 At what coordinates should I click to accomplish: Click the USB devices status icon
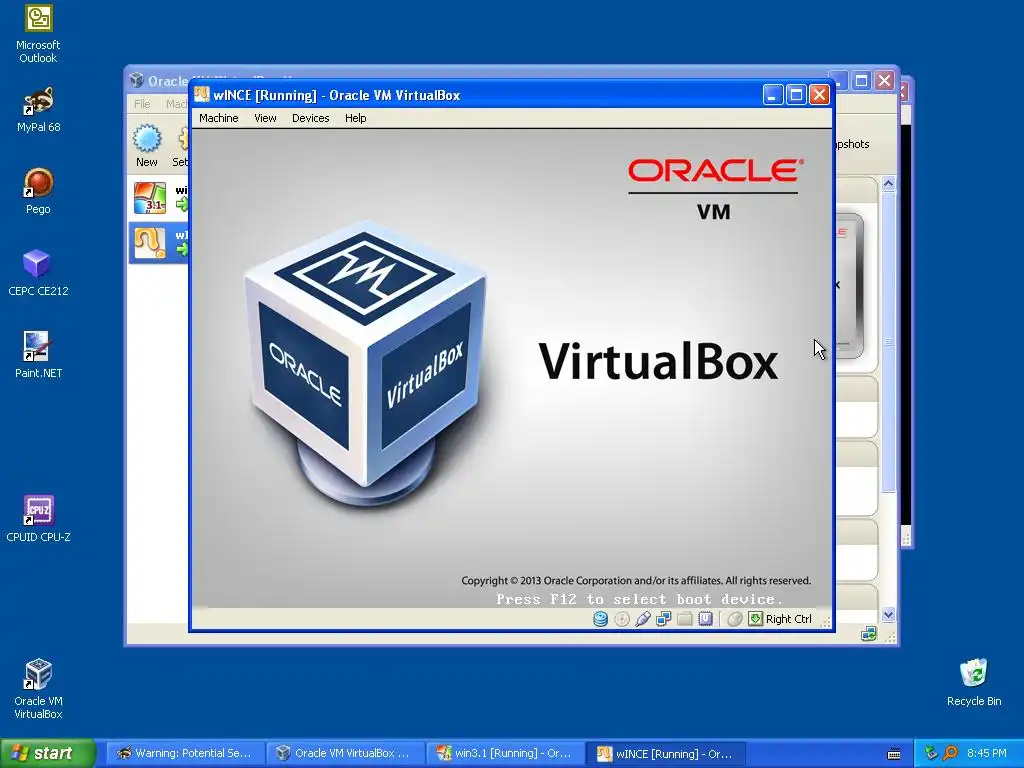point(643,618)
